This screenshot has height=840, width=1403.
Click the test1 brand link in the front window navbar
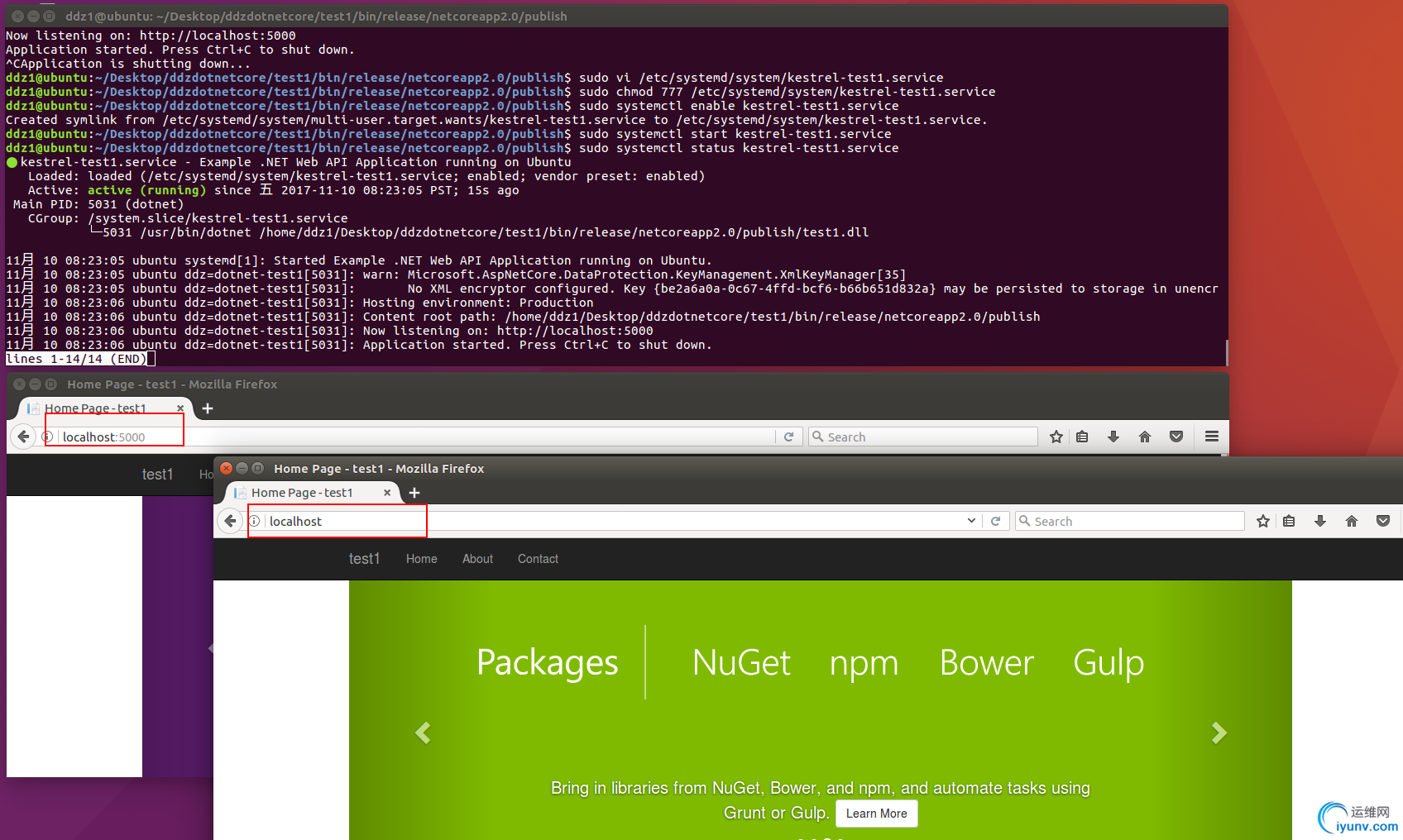(364, 559)
